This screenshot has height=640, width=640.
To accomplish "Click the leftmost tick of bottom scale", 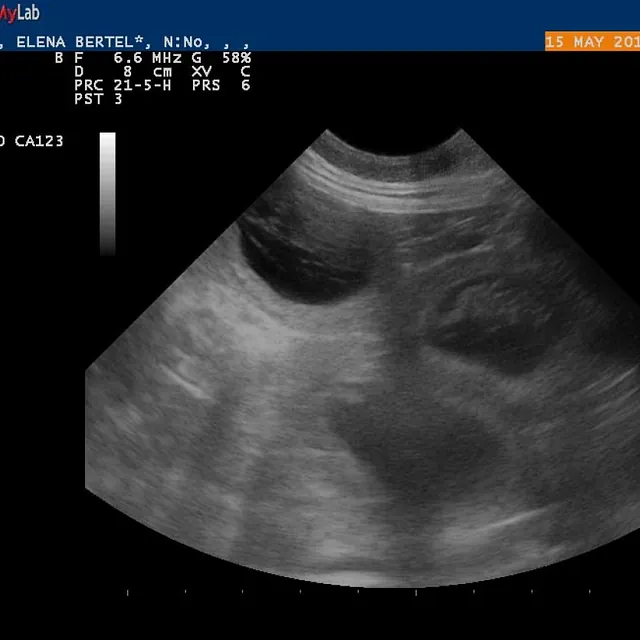I will (127, 592).
